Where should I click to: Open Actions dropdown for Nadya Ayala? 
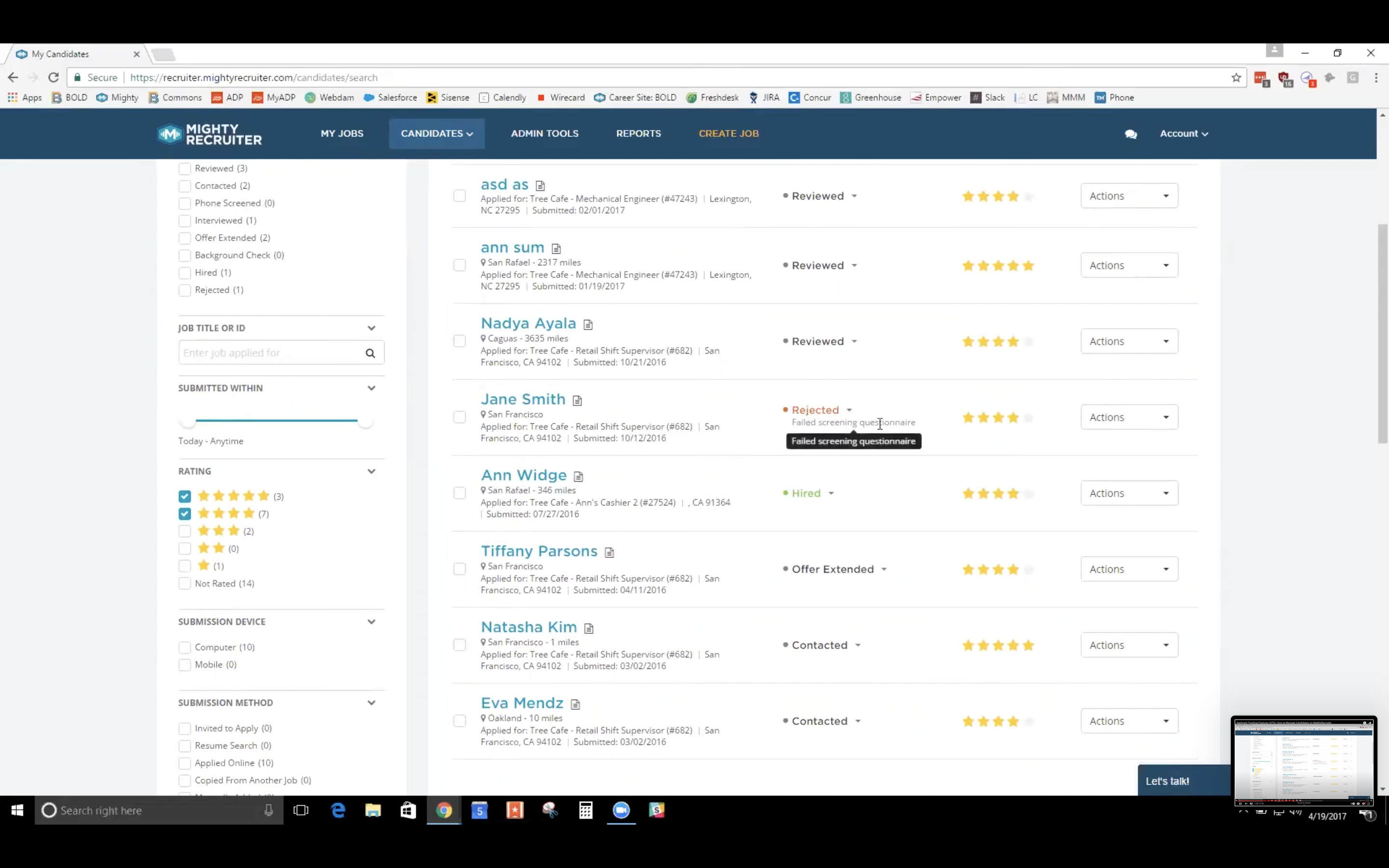[1129, 341]
